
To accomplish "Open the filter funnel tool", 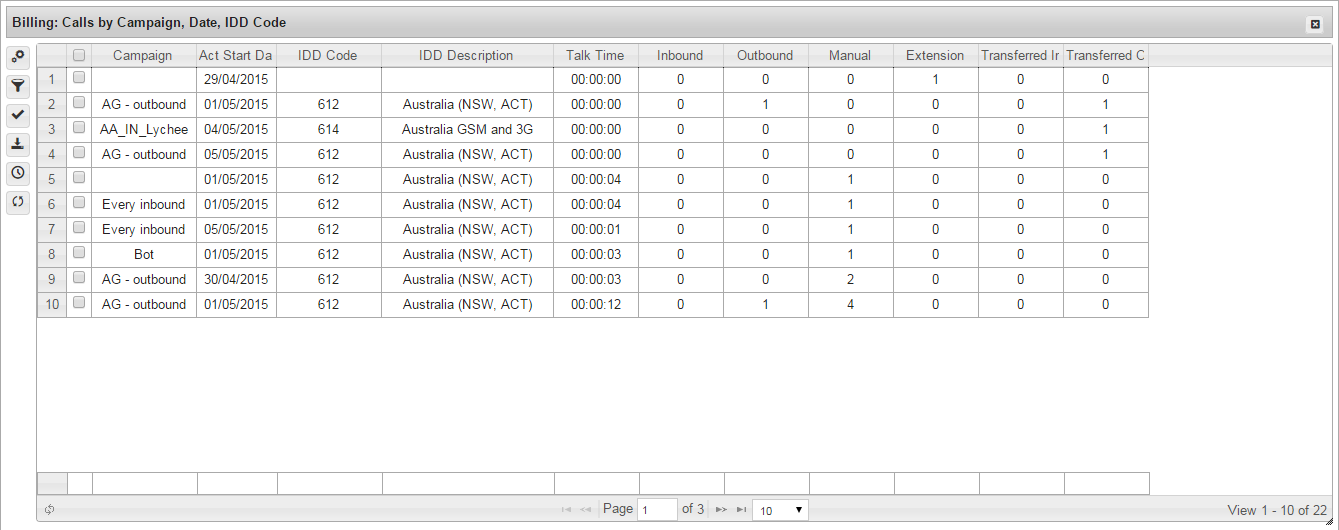I will pyautogui.click(x=18, y=86).
